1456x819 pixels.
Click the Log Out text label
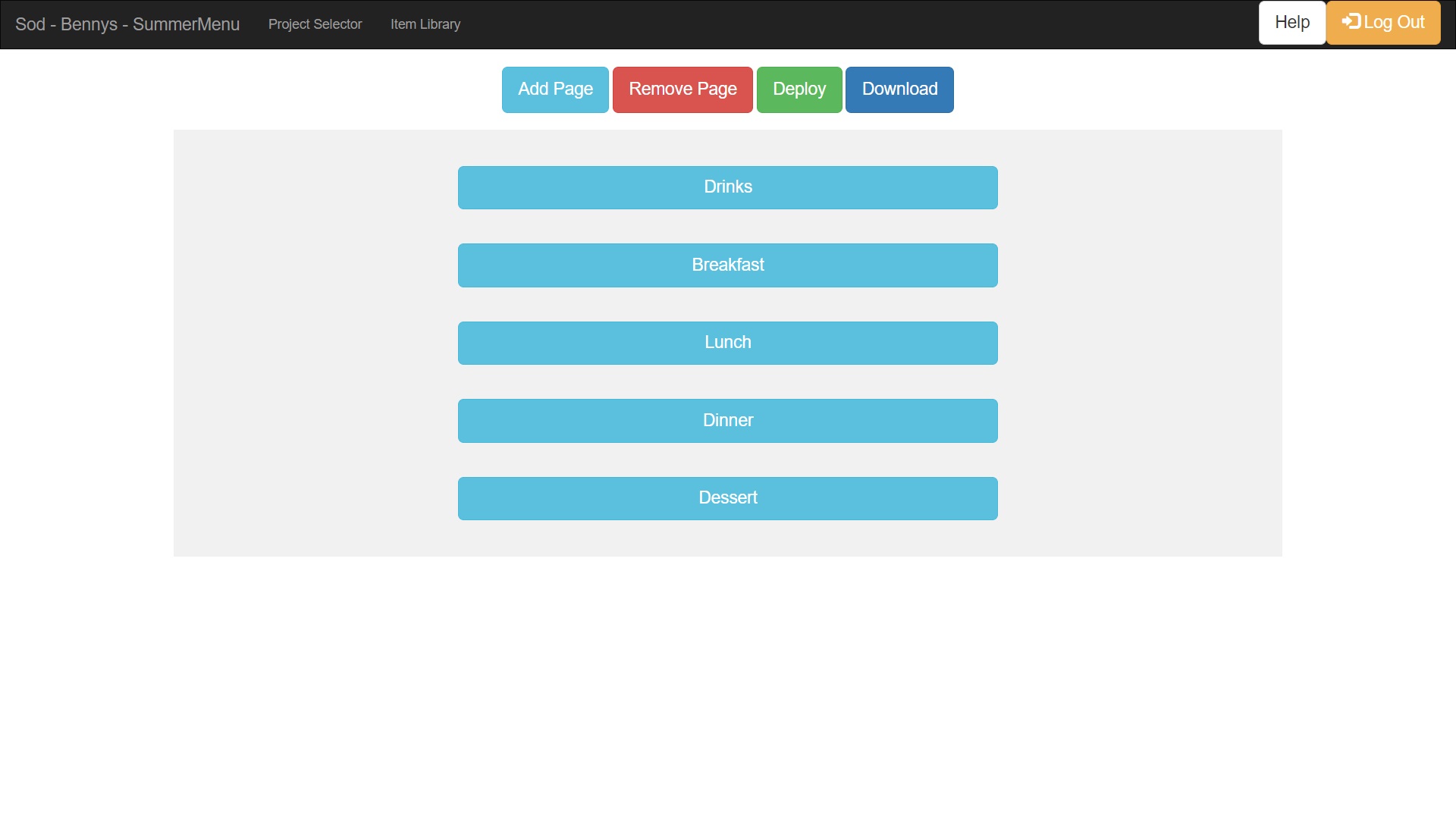point(1394,23)
